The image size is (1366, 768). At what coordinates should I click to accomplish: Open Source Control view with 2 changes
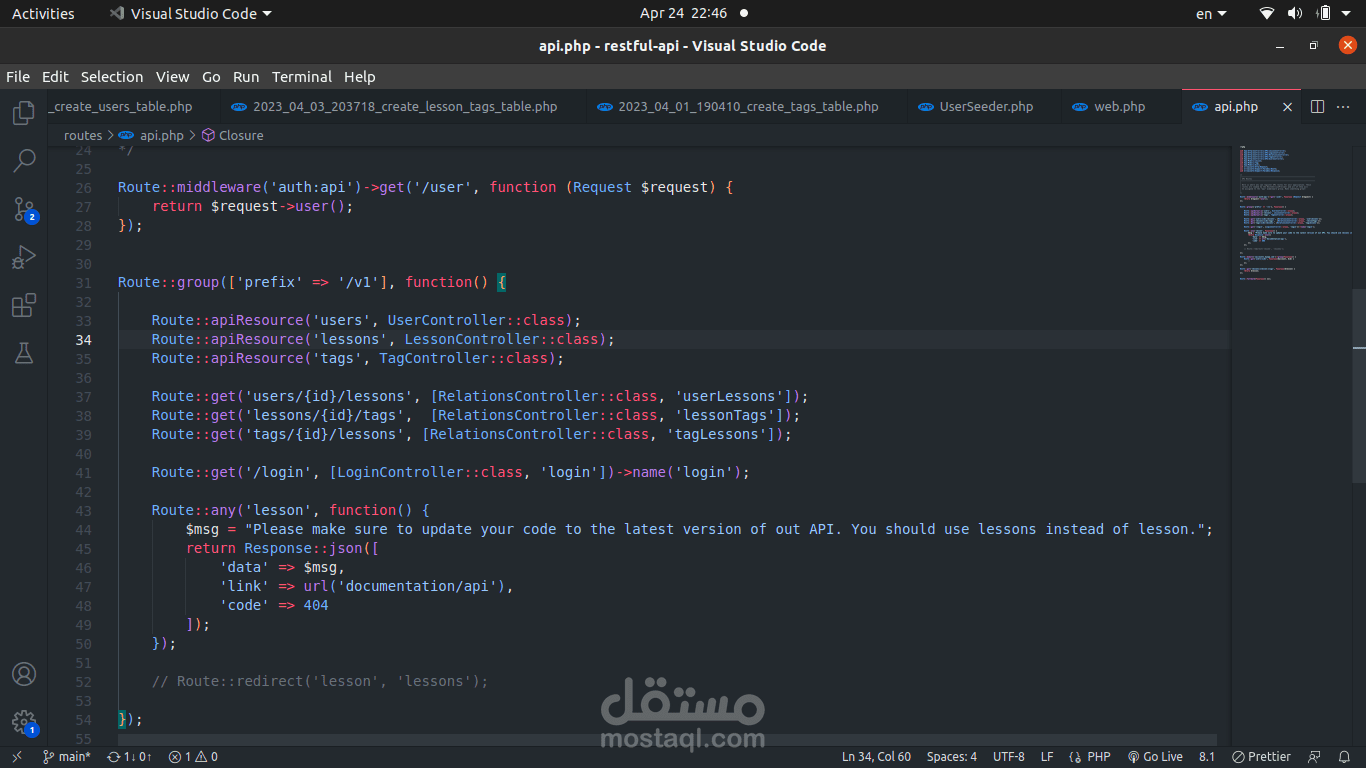(24, 209)
